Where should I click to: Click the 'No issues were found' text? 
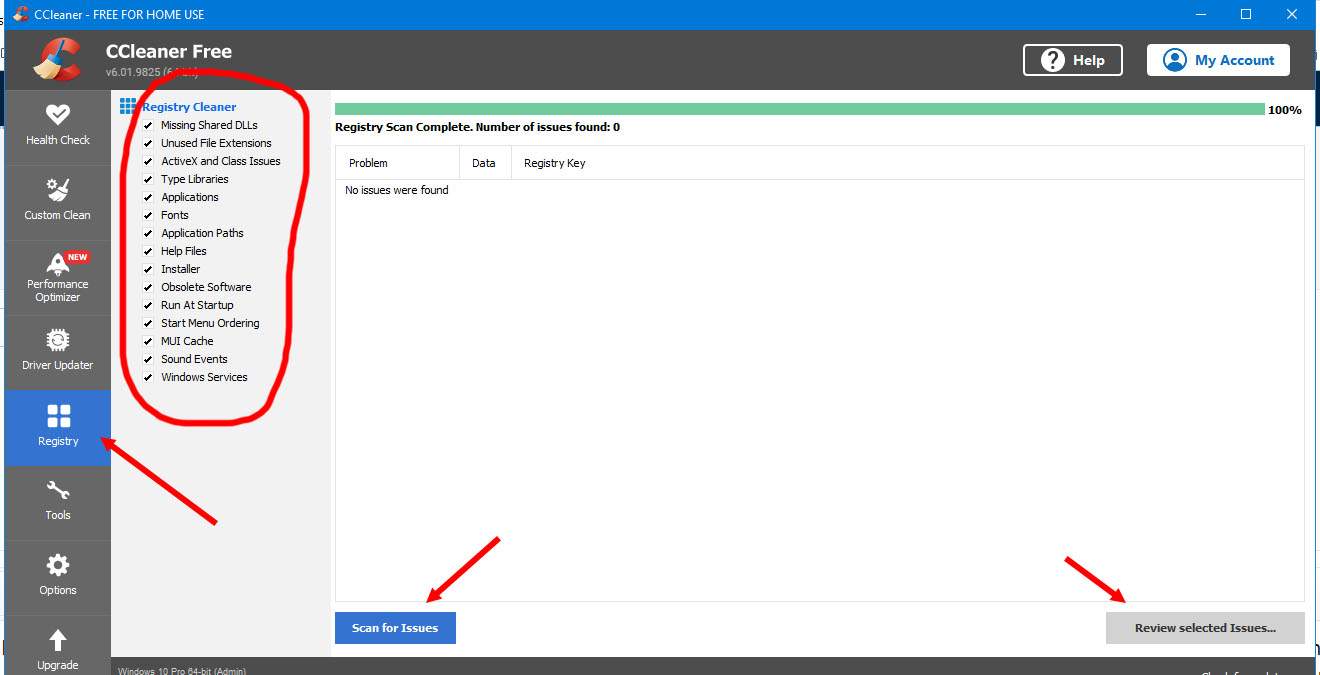pyautogui.click(x=397, y=190)
